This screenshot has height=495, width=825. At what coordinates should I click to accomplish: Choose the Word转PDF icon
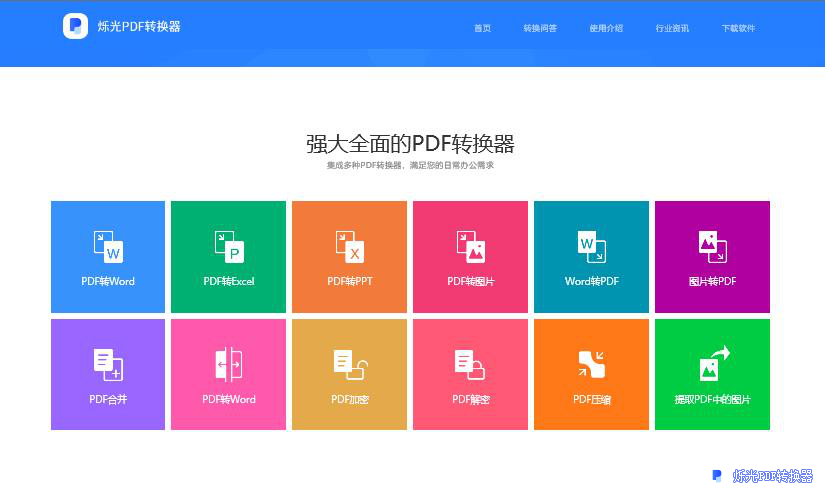coord(591,246)
